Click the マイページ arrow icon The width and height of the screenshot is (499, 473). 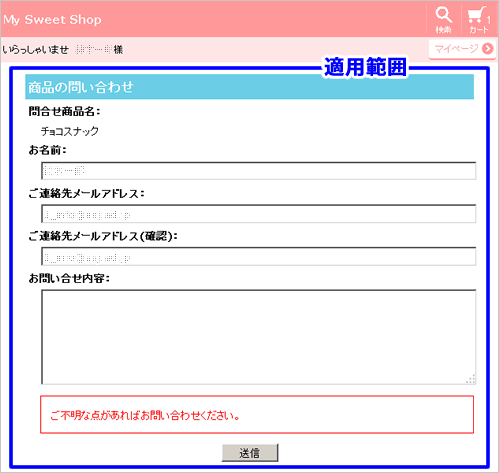[x=487, y=49]
